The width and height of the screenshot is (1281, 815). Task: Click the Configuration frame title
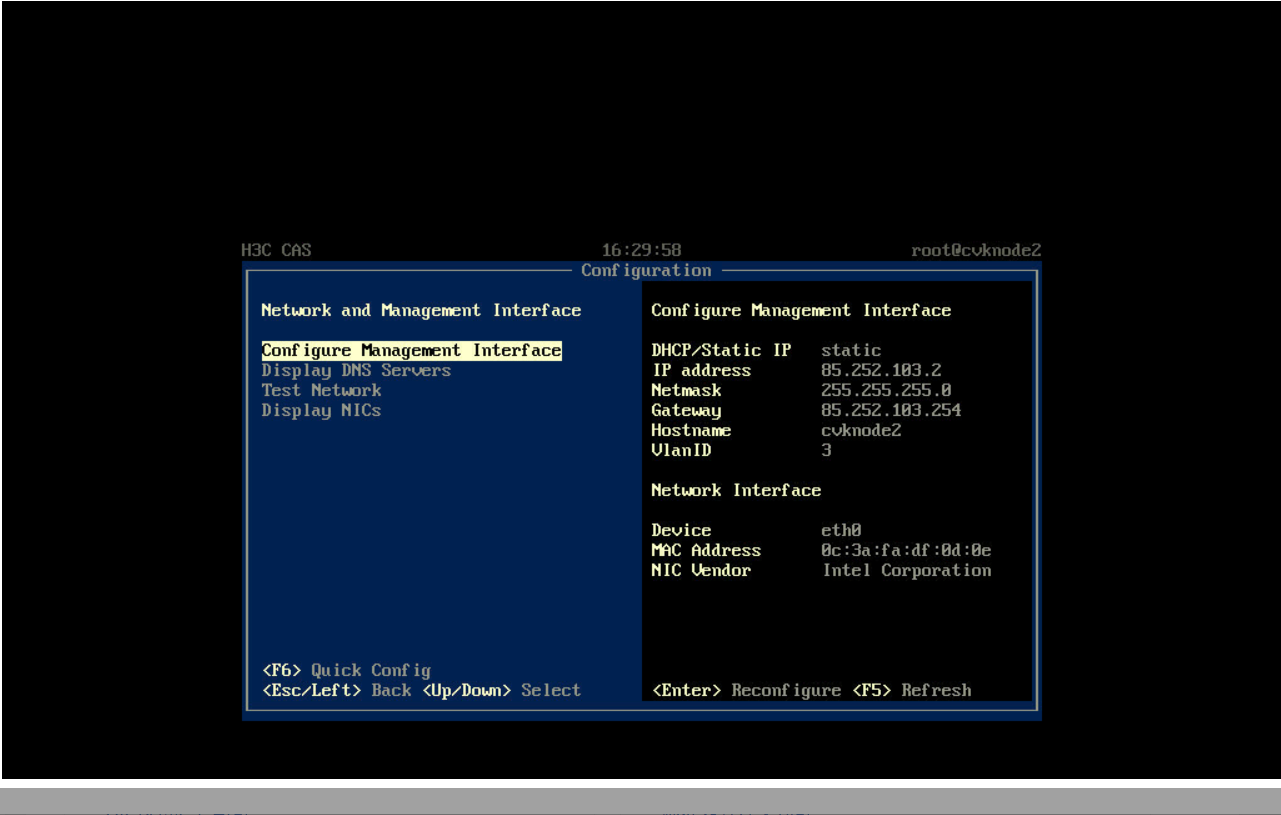[646, 271]
